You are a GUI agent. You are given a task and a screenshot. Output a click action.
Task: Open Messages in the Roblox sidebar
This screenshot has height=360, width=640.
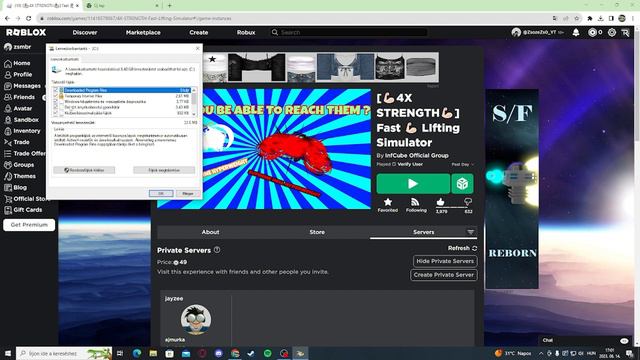(22, 86)
